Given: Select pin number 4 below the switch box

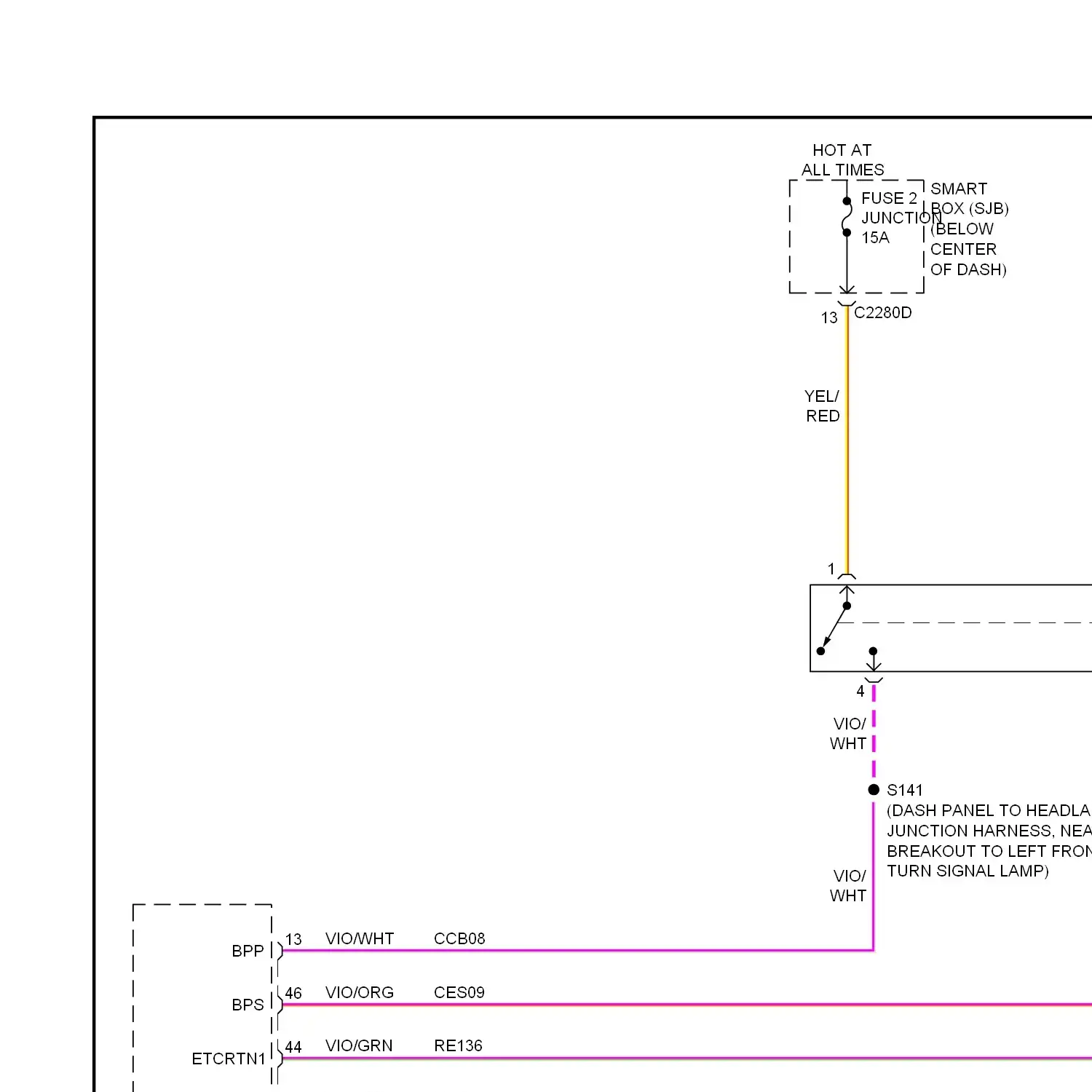Looking at the screenshot, I should pos(860,691).
